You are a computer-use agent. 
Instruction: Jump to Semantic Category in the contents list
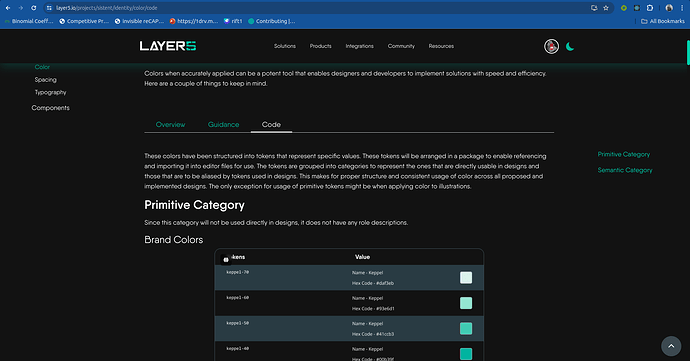[625, 170]
